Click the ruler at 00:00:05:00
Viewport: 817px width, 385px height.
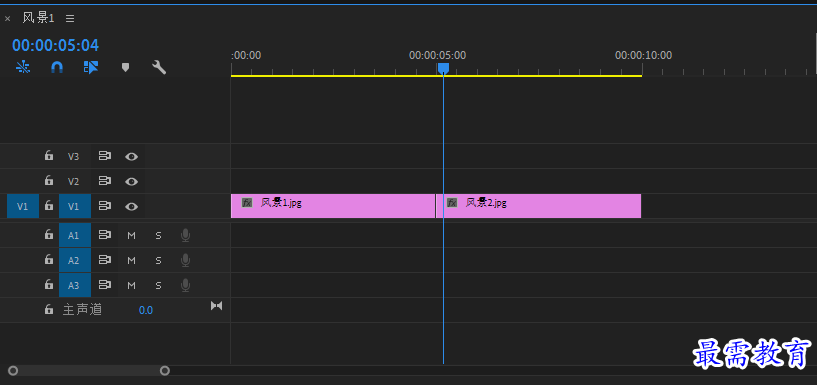(437, 56)
